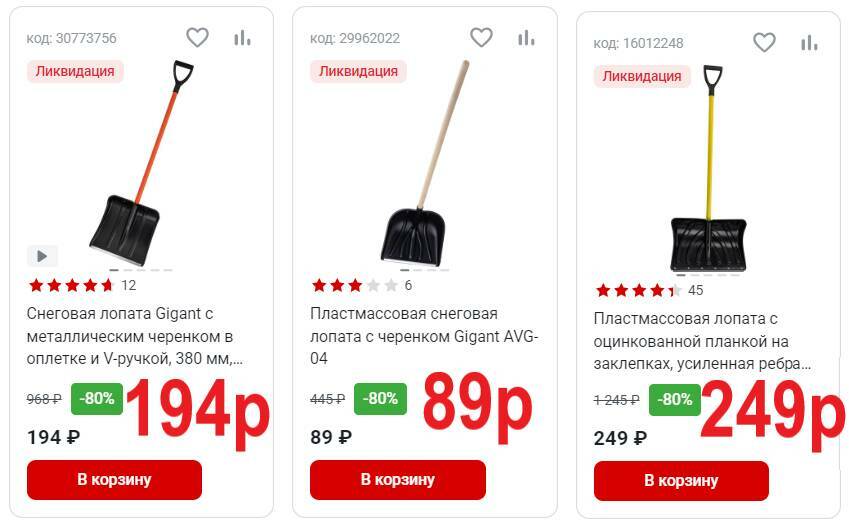This screenshot has width=849, height=526.
Task: Click compare chart icon on product 29962022
Action: [x=526, y=38]
